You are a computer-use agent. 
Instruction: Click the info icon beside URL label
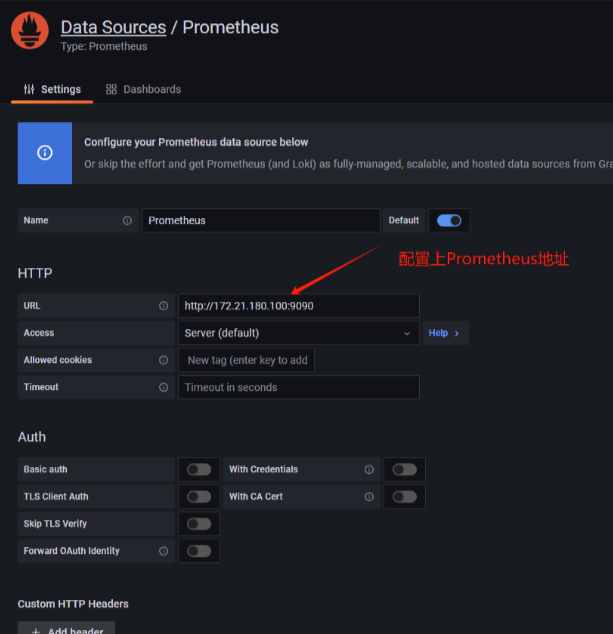point(163,306)
